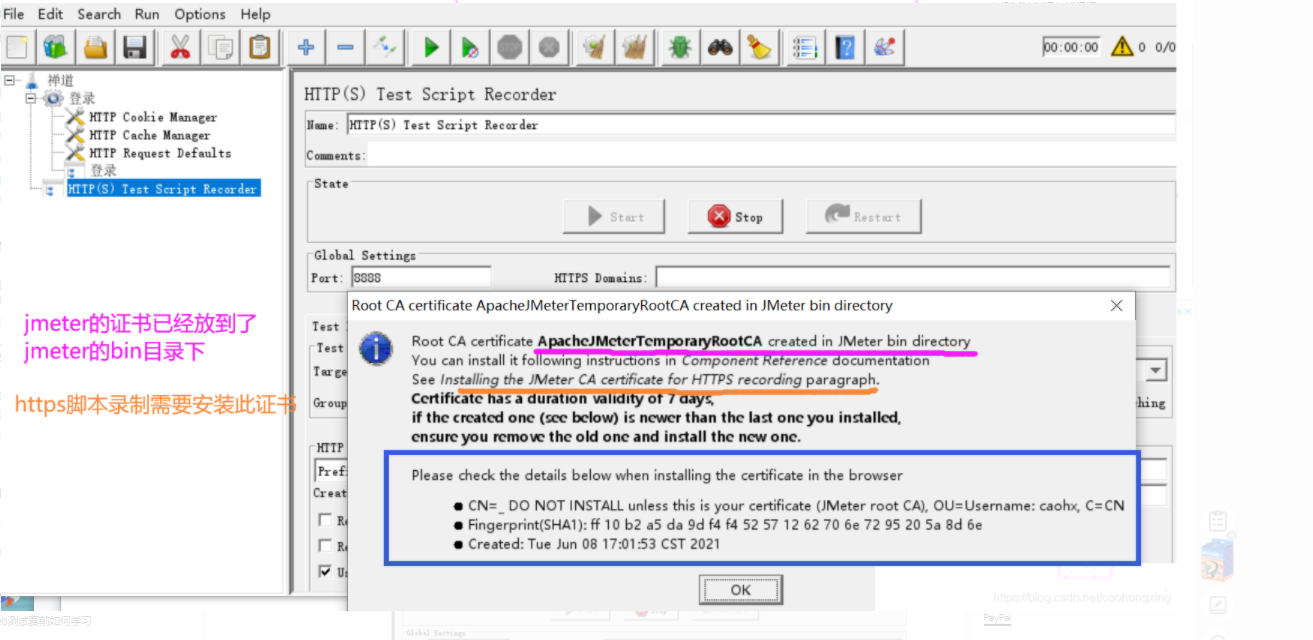Select HTTP(S) Test Script Recorder in tree
This screenshot has width=1313, height=640.
[x=163, y=189]
